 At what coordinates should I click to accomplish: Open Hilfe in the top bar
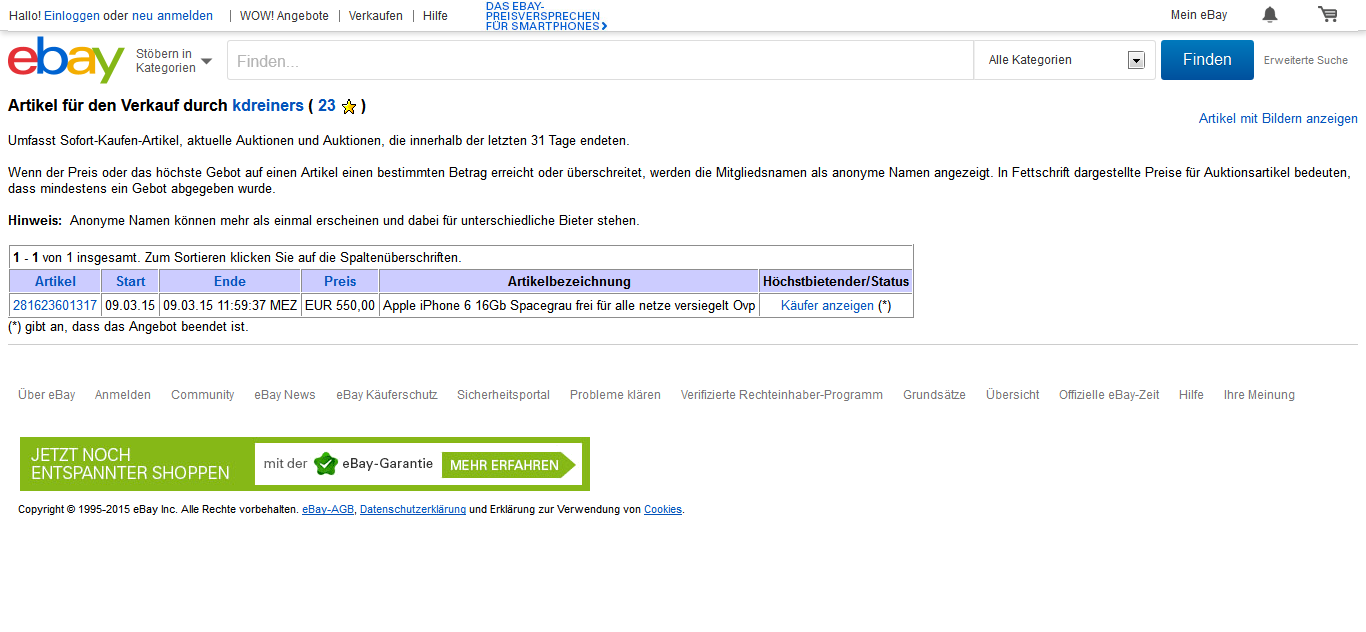pyautogui.click(x=435, y=16)
